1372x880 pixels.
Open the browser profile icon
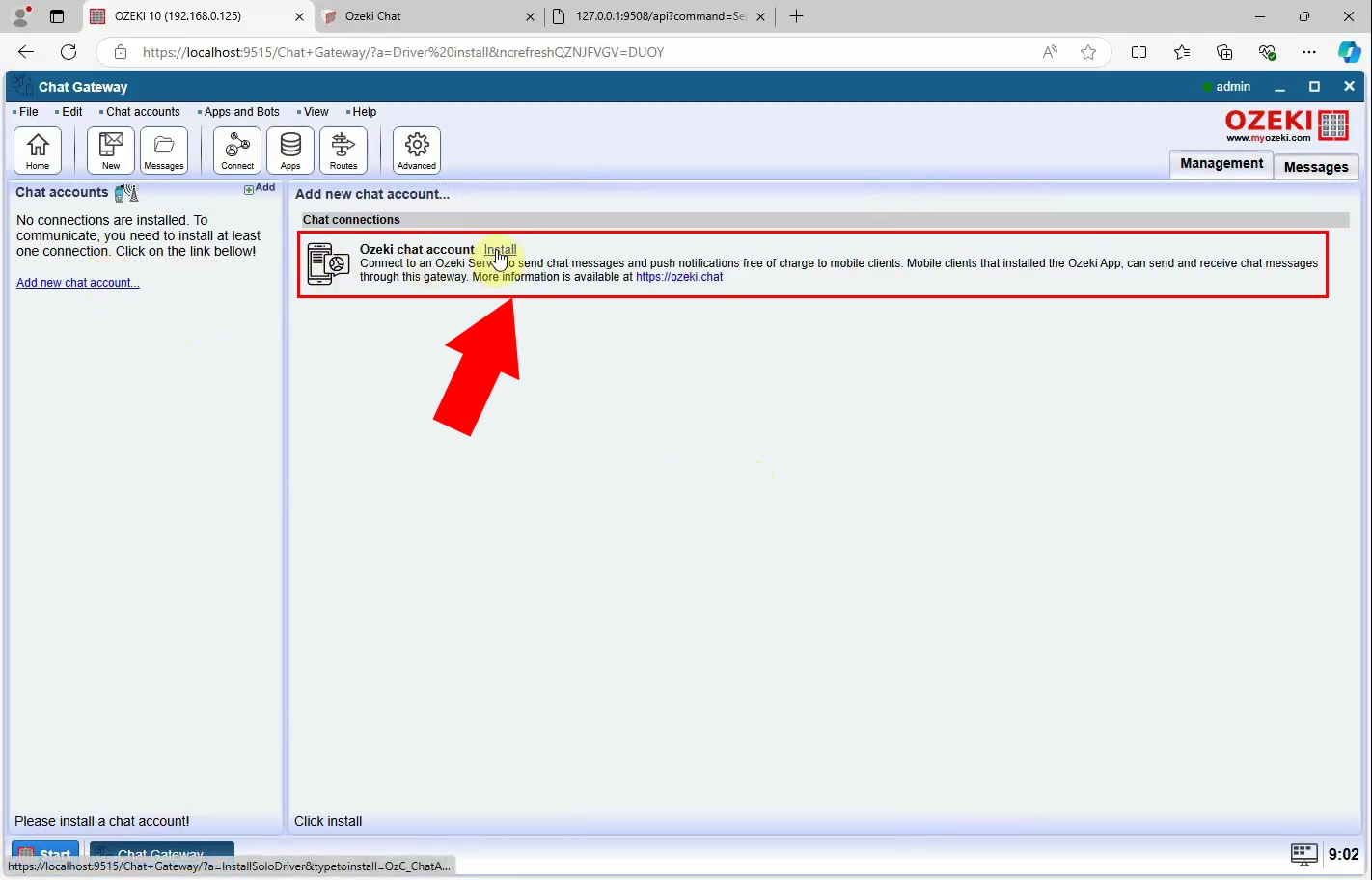(x=20, y=16)
